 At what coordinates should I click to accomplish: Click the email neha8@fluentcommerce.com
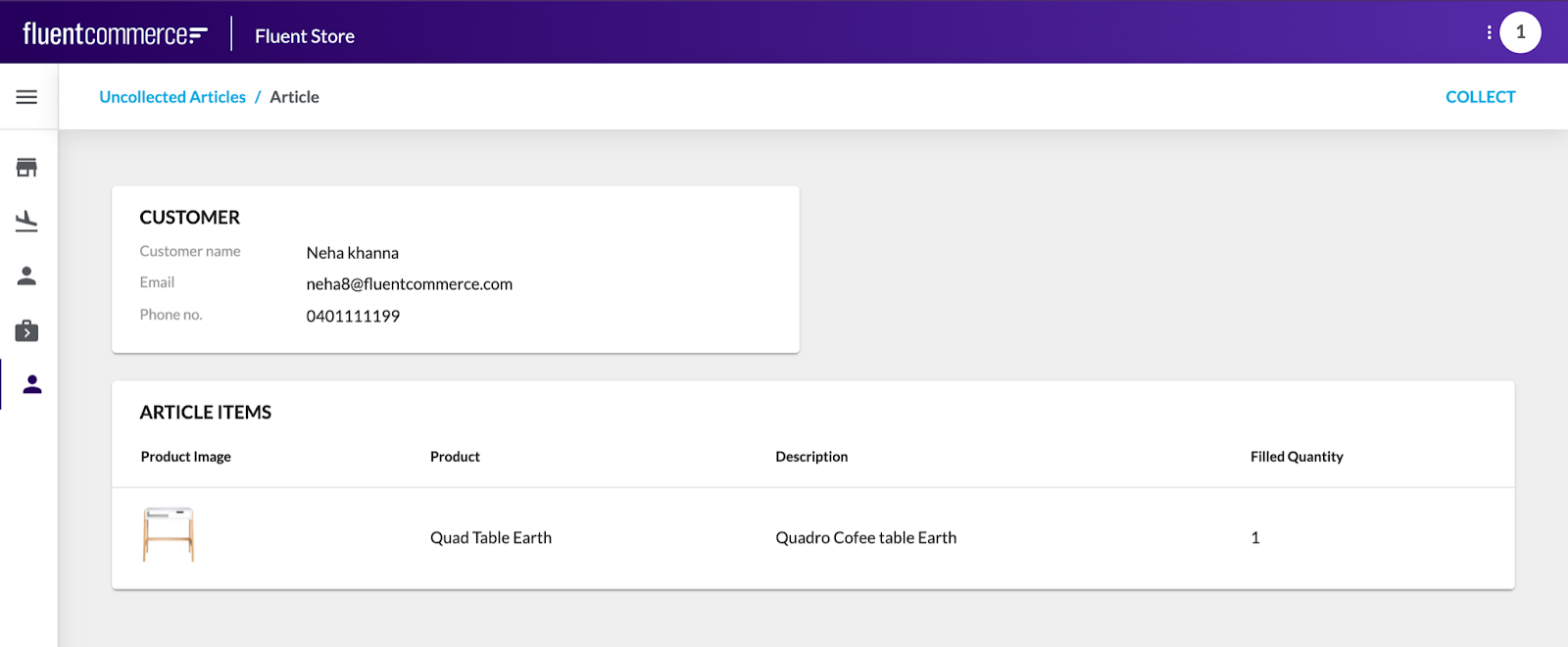pyautogui.click(x=409, y=284)
